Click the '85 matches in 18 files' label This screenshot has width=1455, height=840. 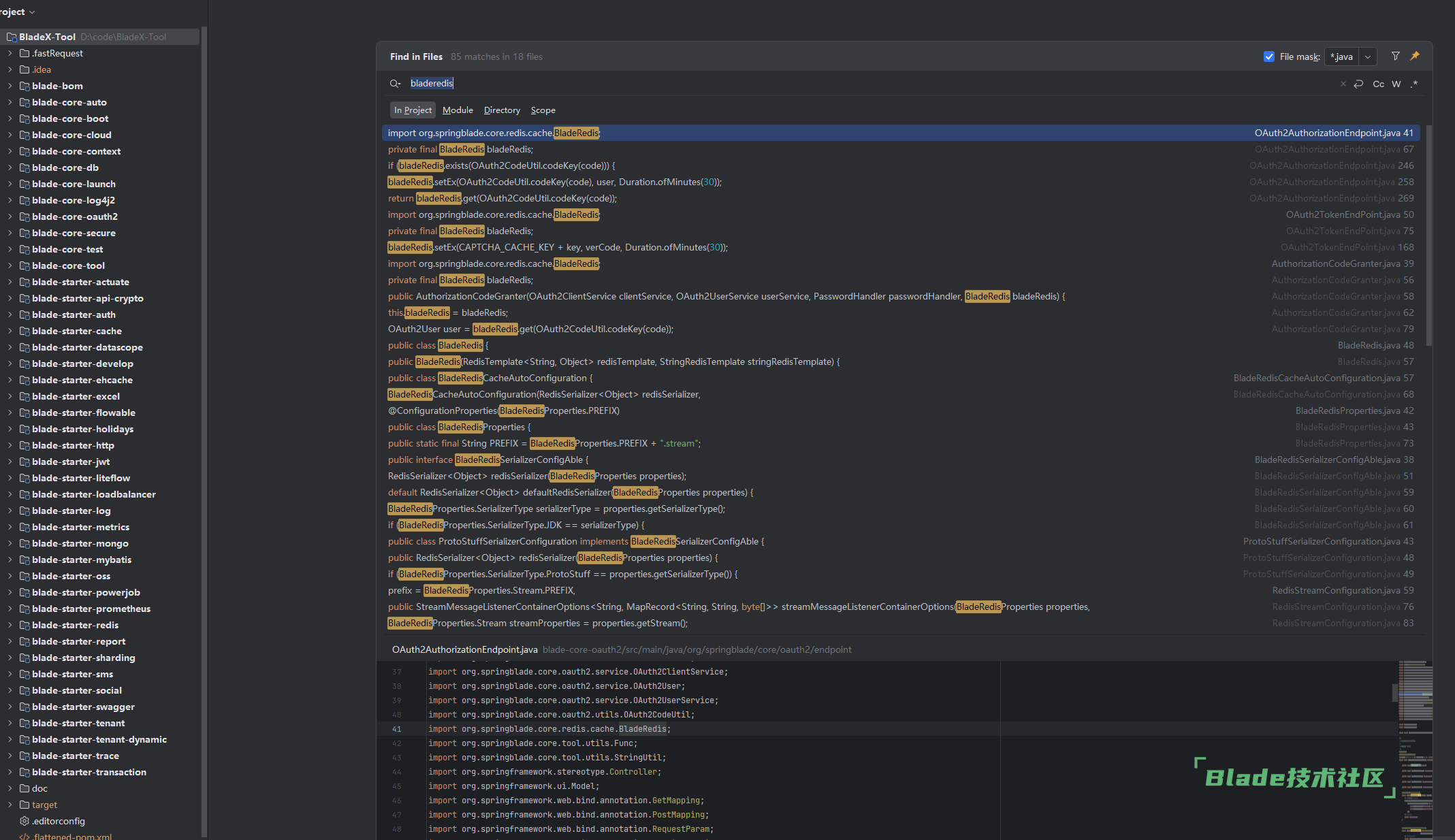pyautogui.click(x=496, y=56)
